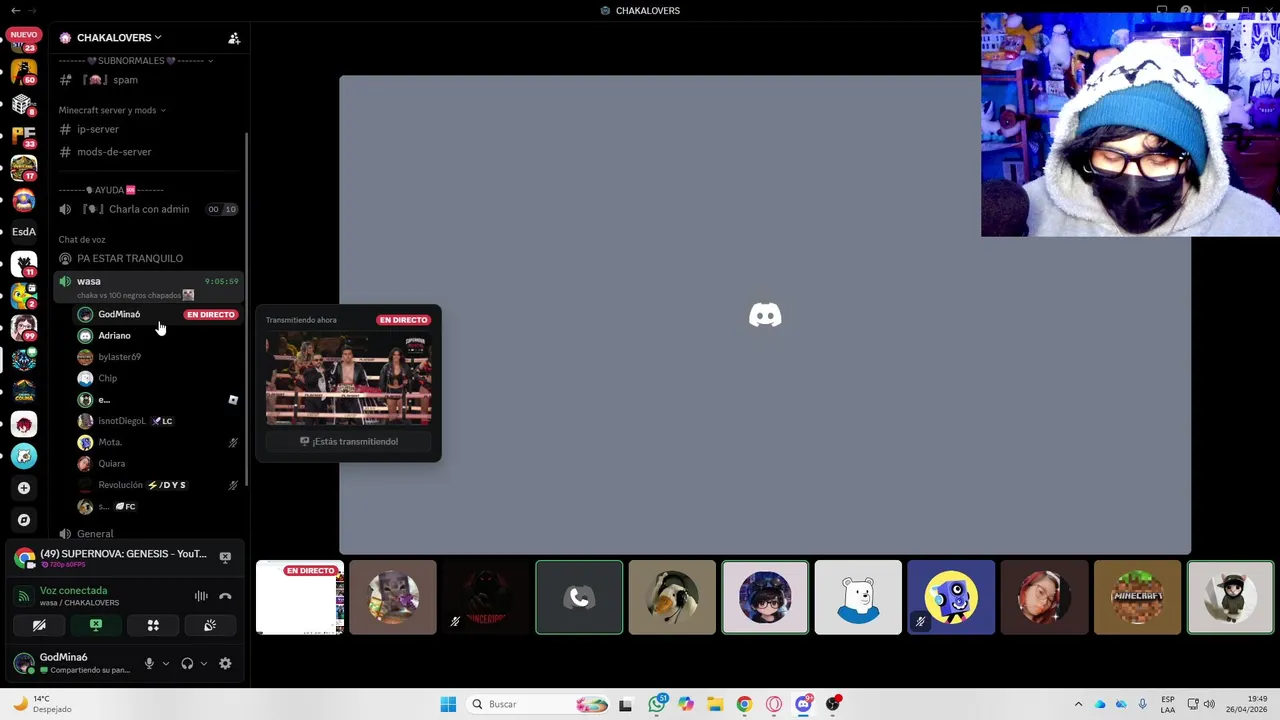The width and height of the screenshot is (1280, 720).
Task: Toggle the green screen share button
Action: tap(96, 625)
